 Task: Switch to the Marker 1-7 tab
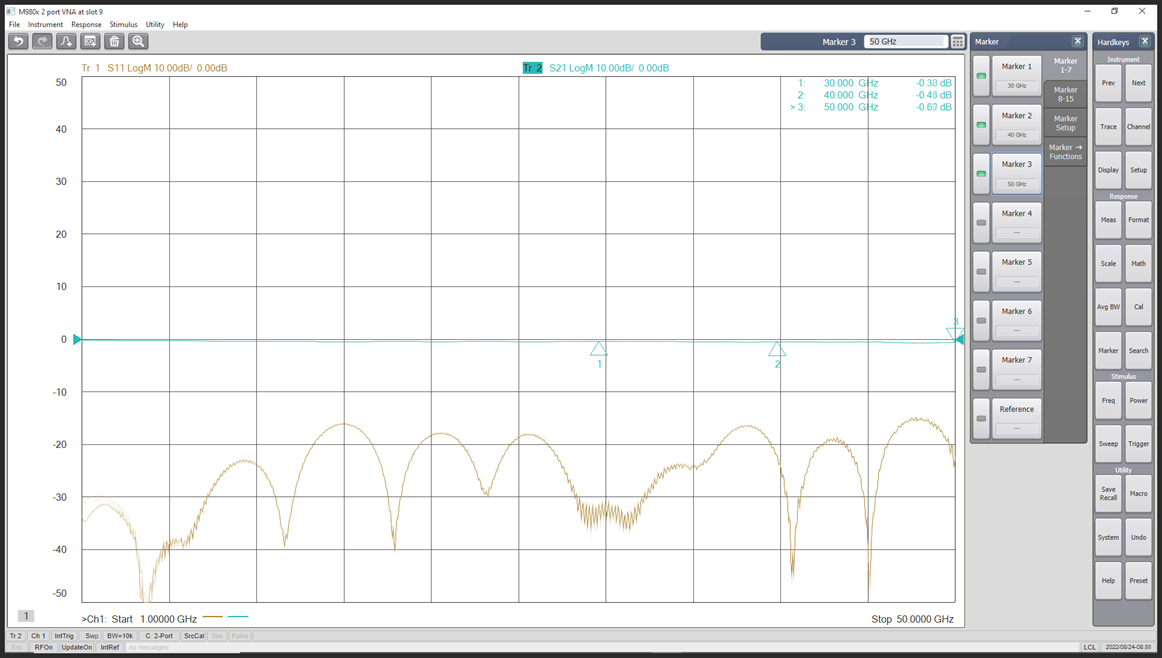point(1066,65)
